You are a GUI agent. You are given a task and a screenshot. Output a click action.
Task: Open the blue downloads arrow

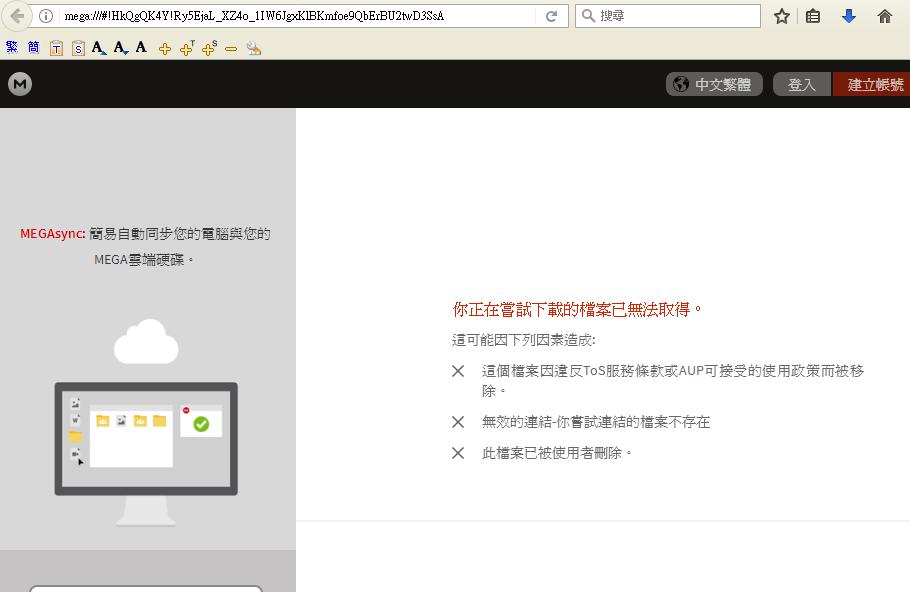(848, 16)
